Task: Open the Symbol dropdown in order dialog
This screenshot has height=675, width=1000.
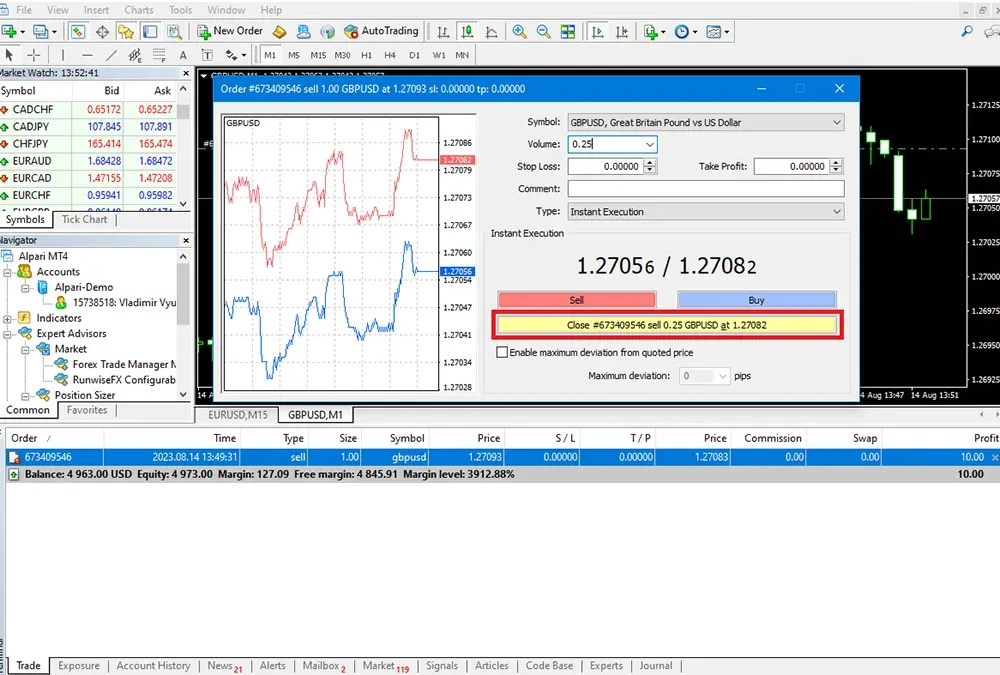Action: pos(705,122)
